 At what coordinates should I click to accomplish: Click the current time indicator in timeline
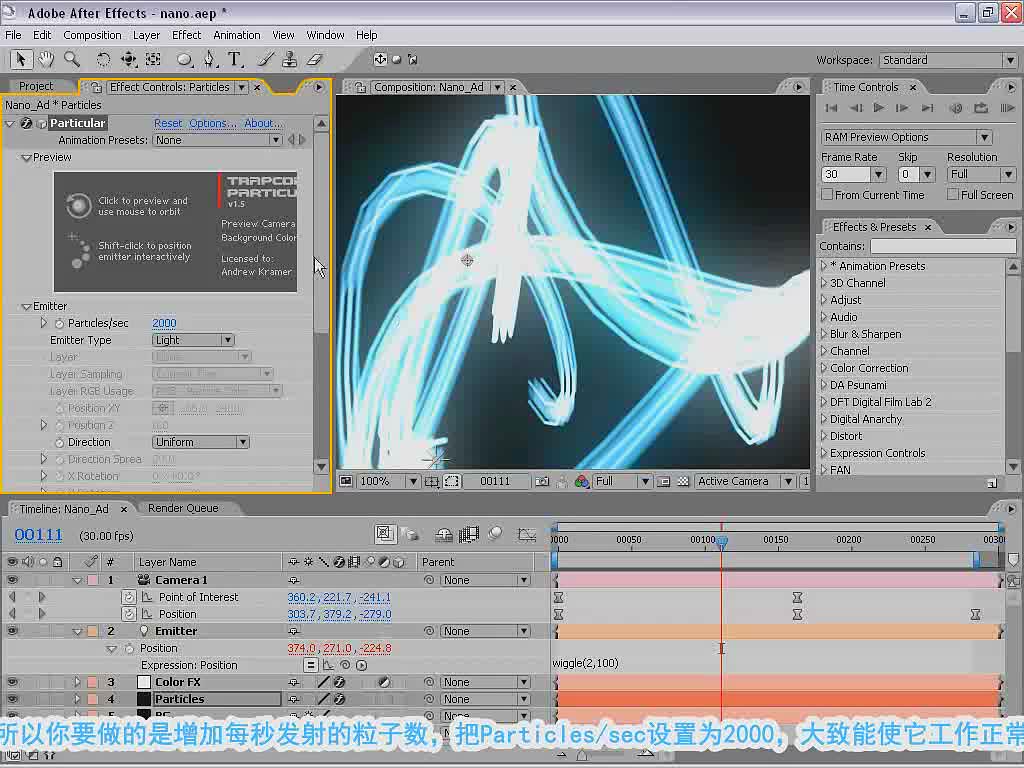[x=722, y=541]
